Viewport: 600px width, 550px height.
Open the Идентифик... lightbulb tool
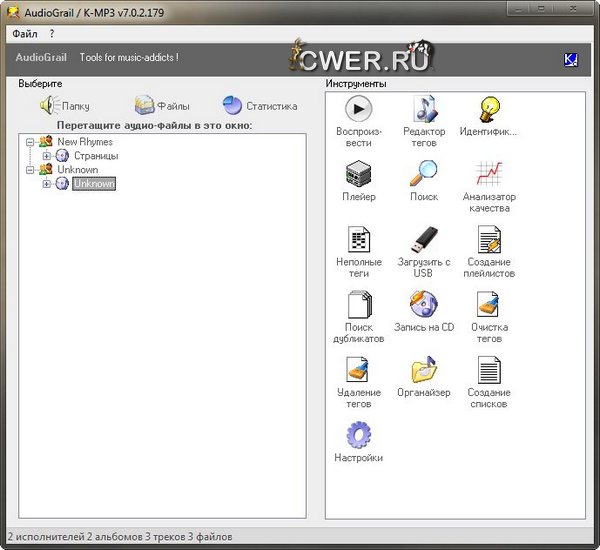pyautogui.click(x=489, y=108)
